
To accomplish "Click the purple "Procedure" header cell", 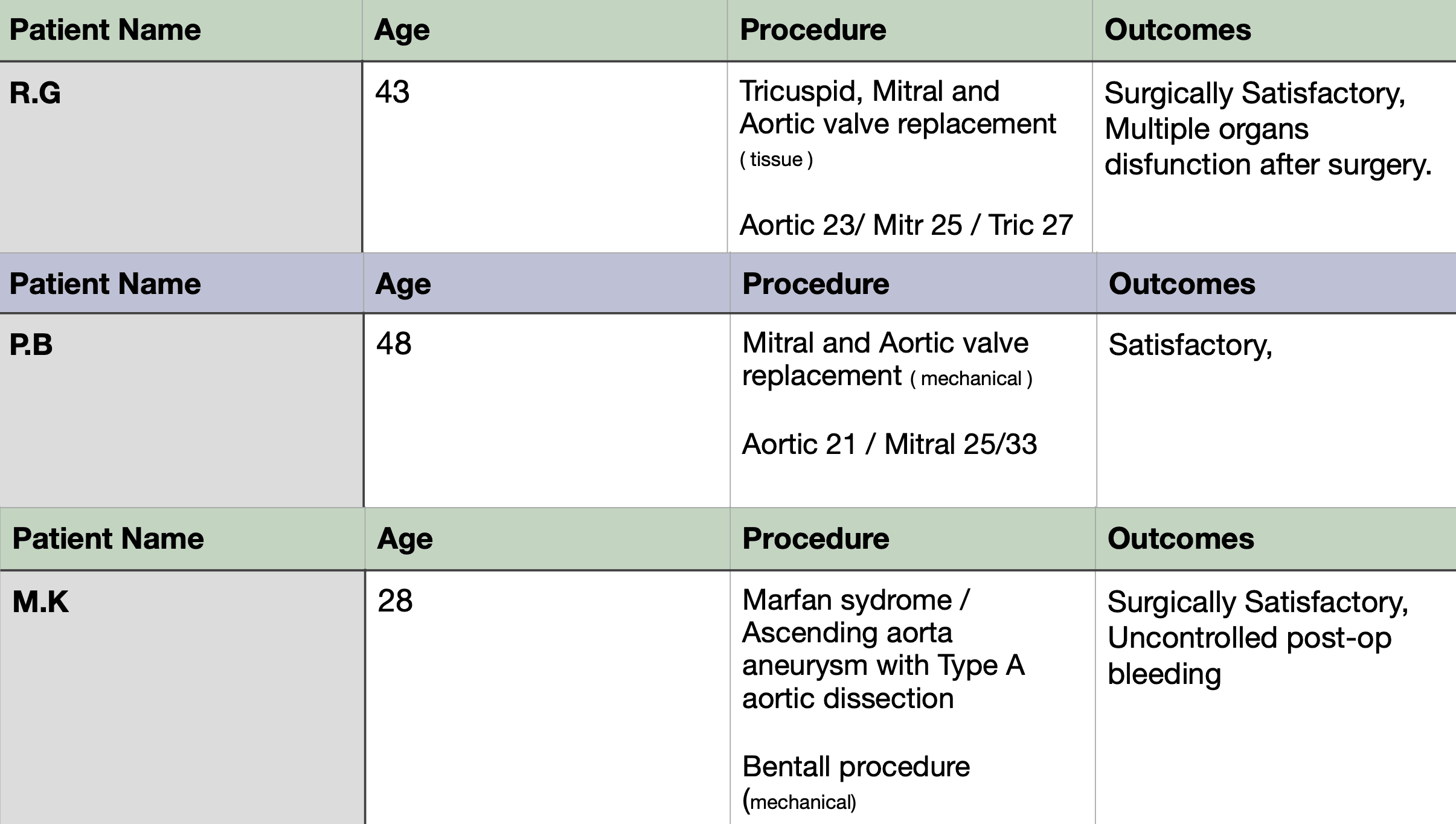I will pos(815,284).
